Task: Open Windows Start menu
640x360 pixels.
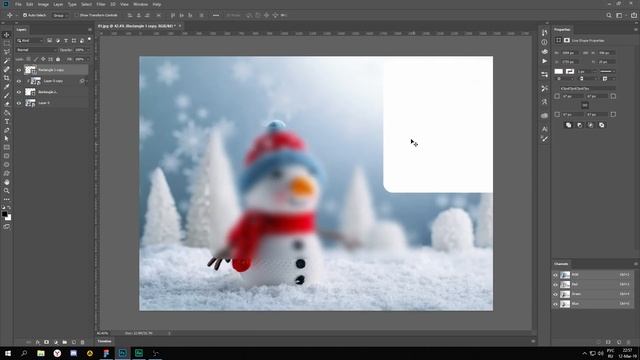Action: coord(8,353)
